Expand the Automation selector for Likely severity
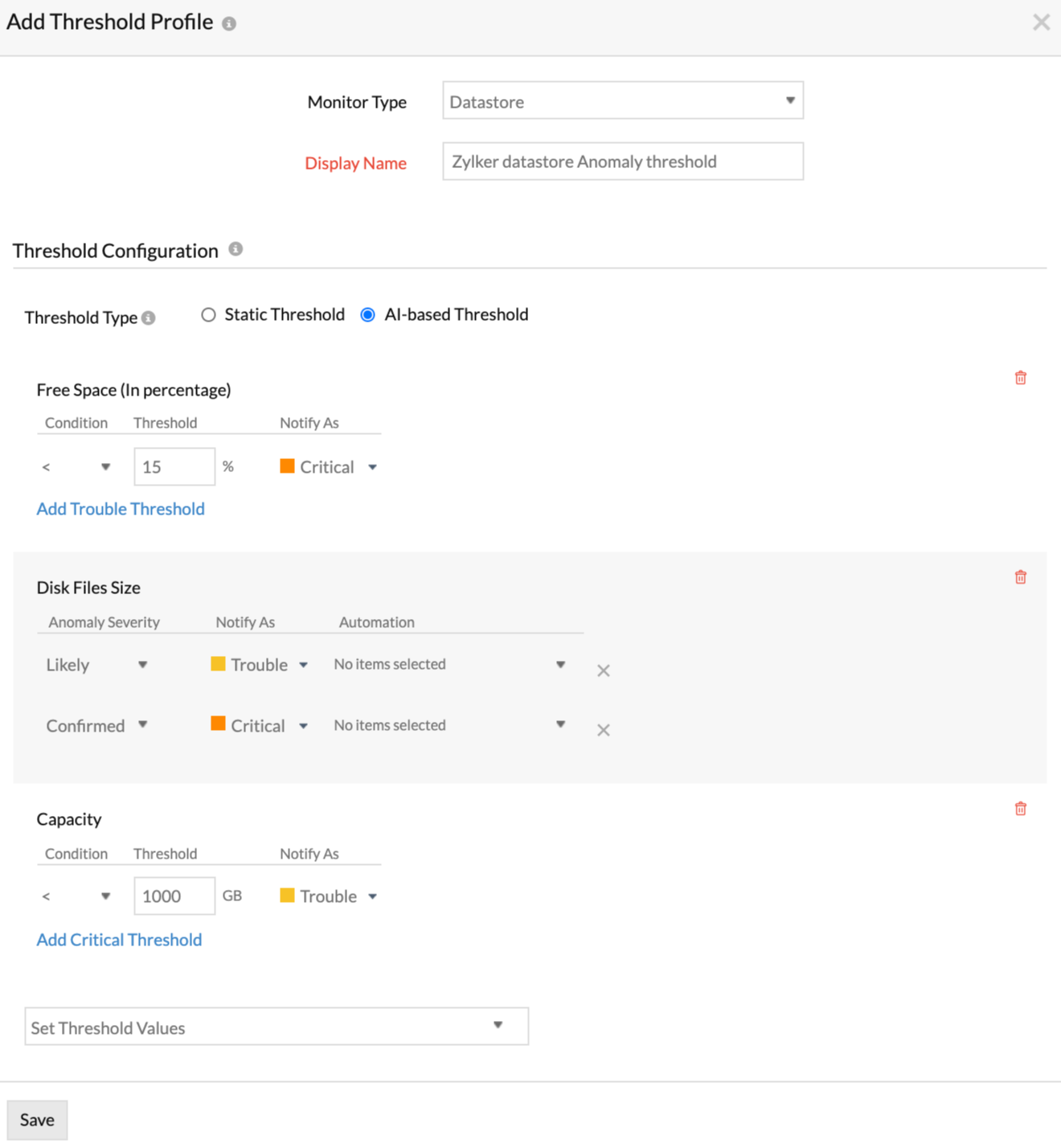 (x=561, y=664)
